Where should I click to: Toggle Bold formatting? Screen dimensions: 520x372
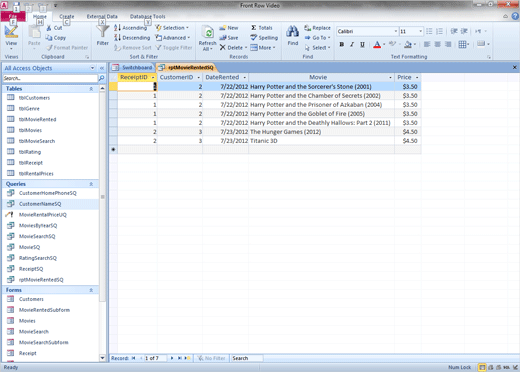pyautogui.click(x=342, y=44)
